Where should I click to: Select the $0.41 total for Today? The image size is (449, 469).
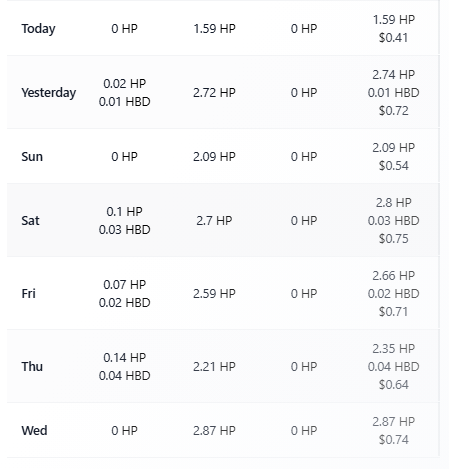click(393, 38)
